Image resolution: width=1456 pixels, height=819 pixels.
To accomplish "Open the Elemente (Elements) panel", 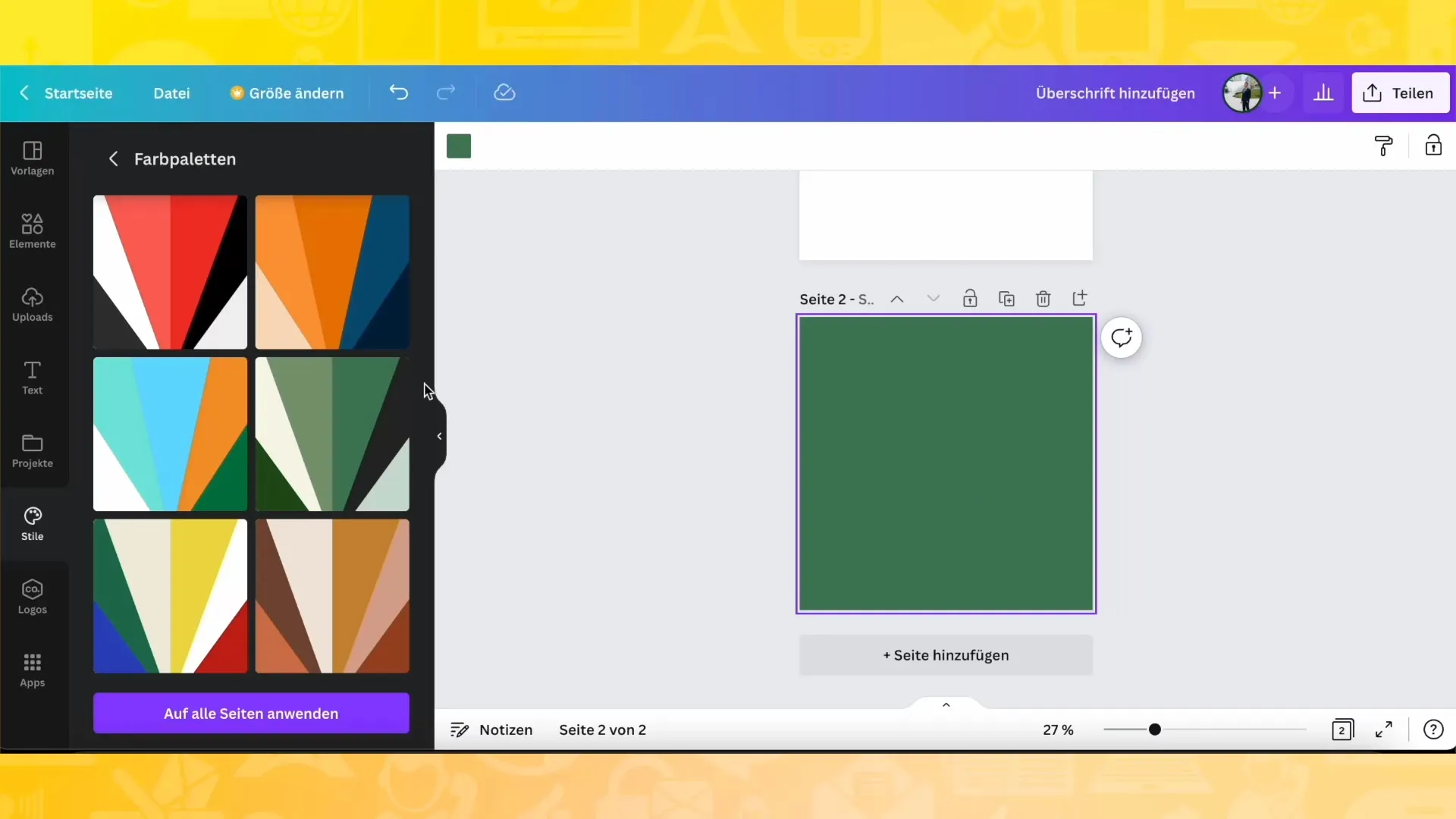I will click(32, 230).
